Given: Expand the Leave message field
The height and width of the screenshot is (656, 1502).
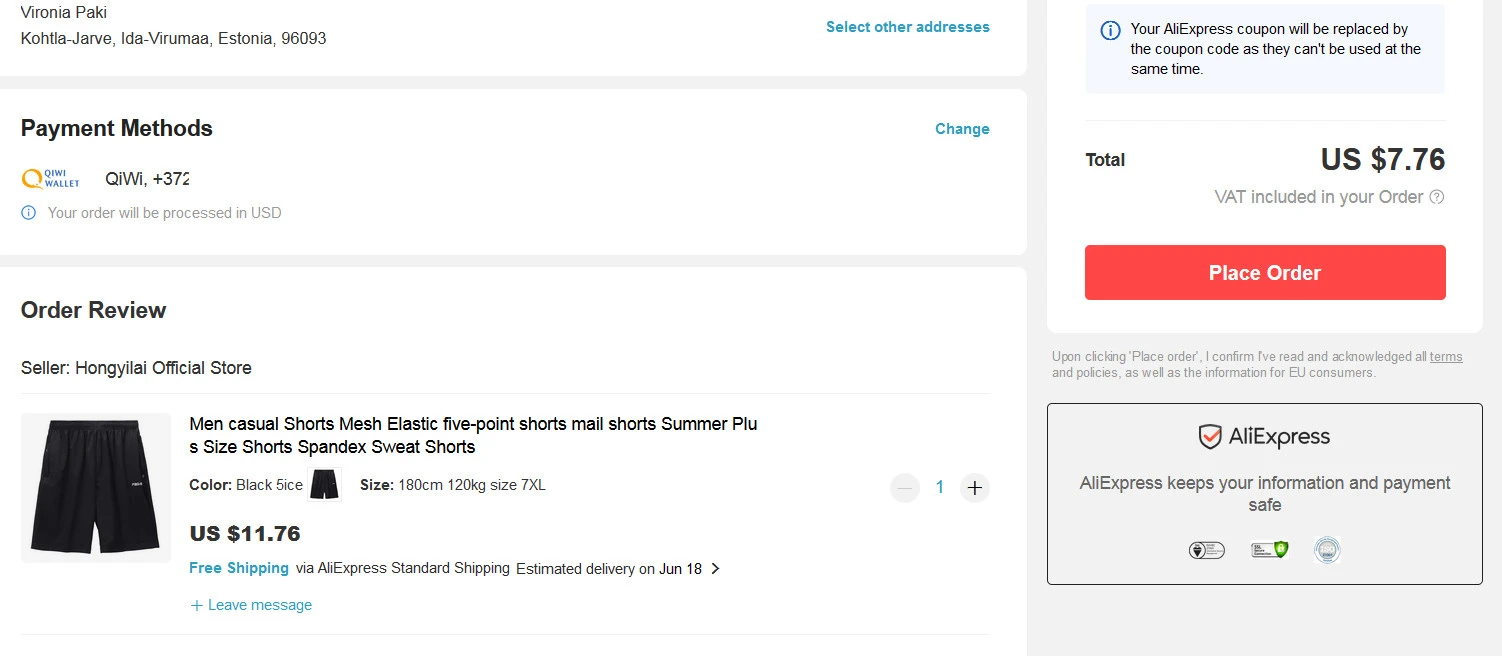Looking at the screenshot, I should coord(251,605).
